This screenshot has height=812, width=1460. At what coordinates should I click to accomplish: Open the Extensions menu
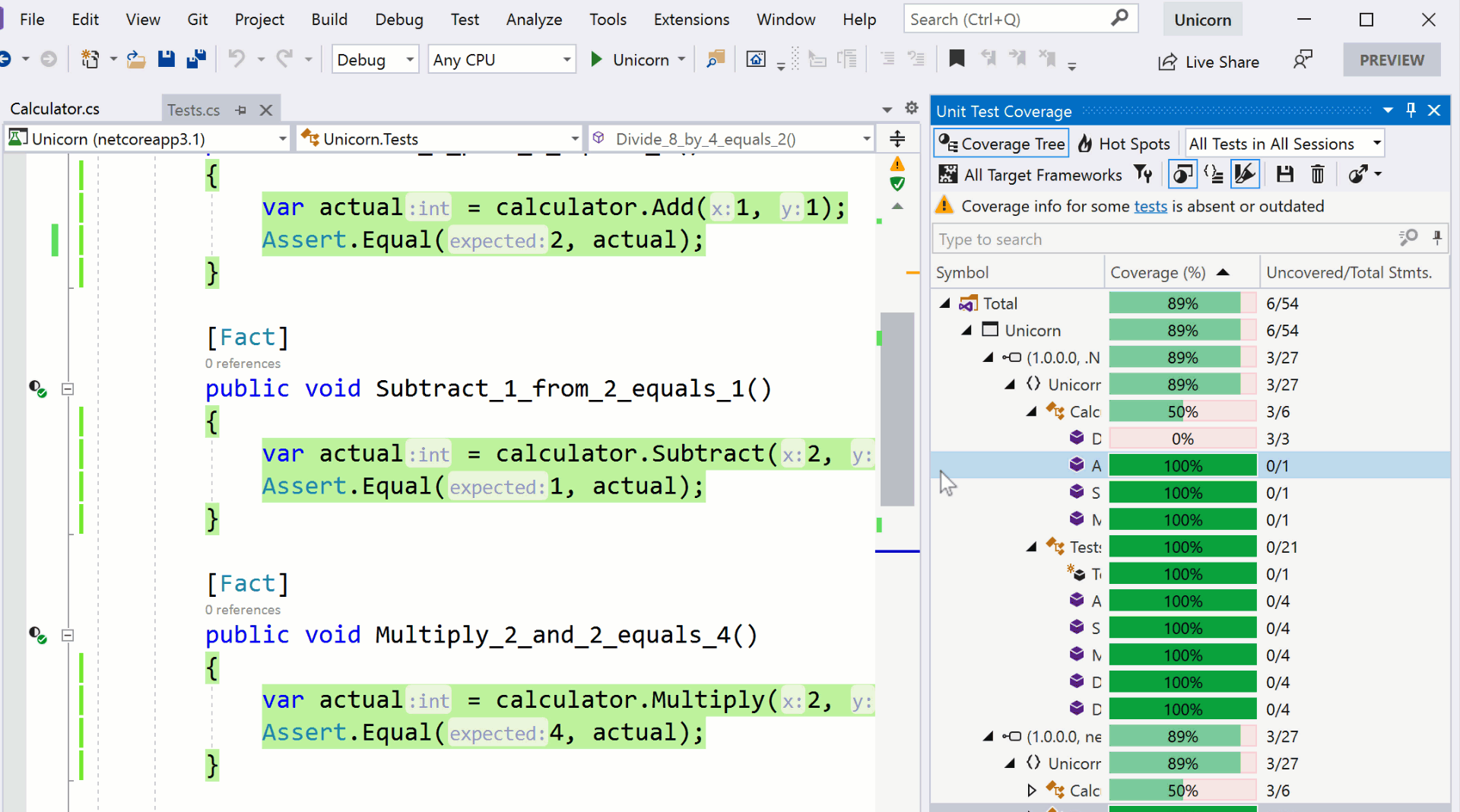pyautogui.click(x=691, y=19)
